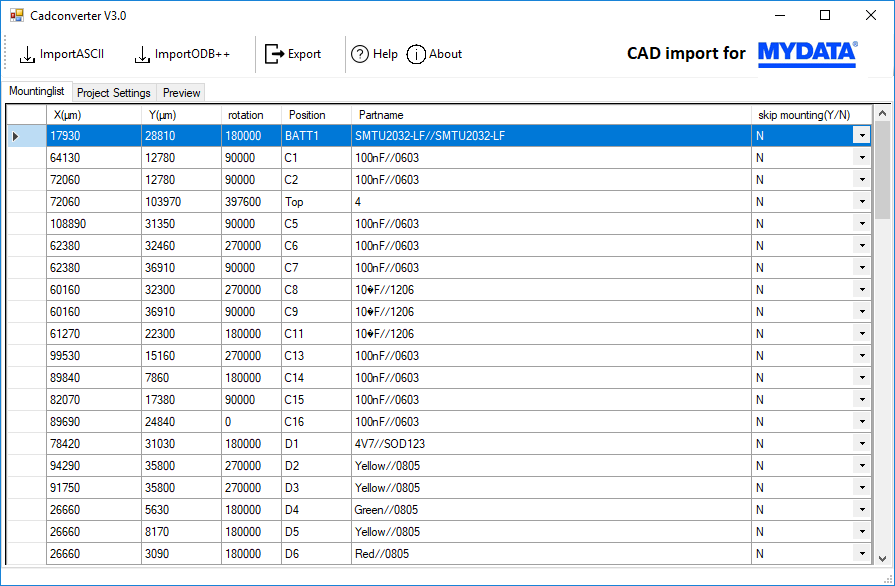Click partname cell in C9 row

tap(551, 312)
